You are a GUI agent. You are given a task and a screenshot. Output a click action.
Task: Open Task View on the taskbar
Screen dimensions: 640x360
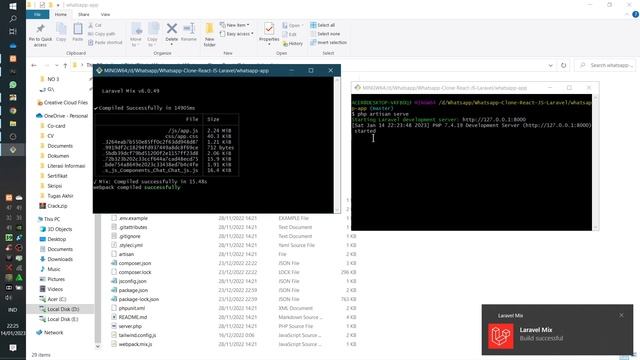coord(13,31)
